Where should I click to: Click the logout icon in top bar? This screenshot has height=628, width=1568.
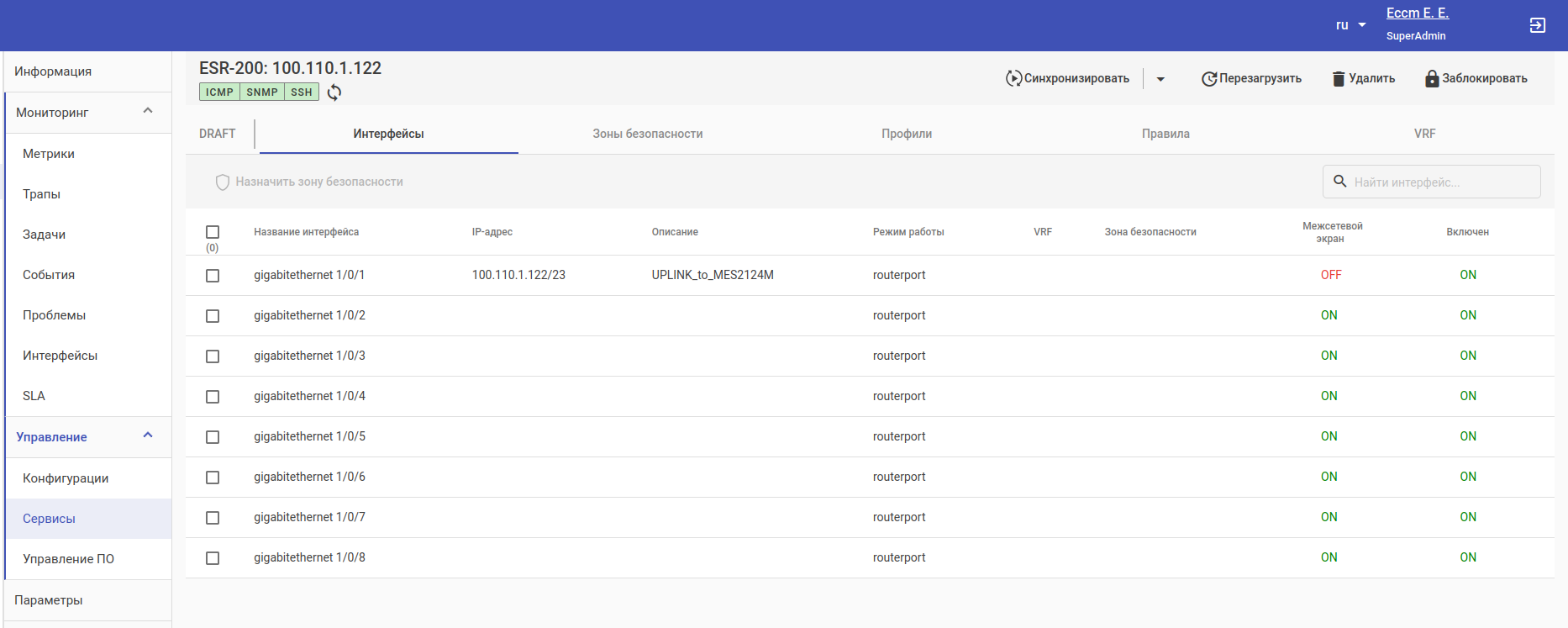coord(1537,25)
